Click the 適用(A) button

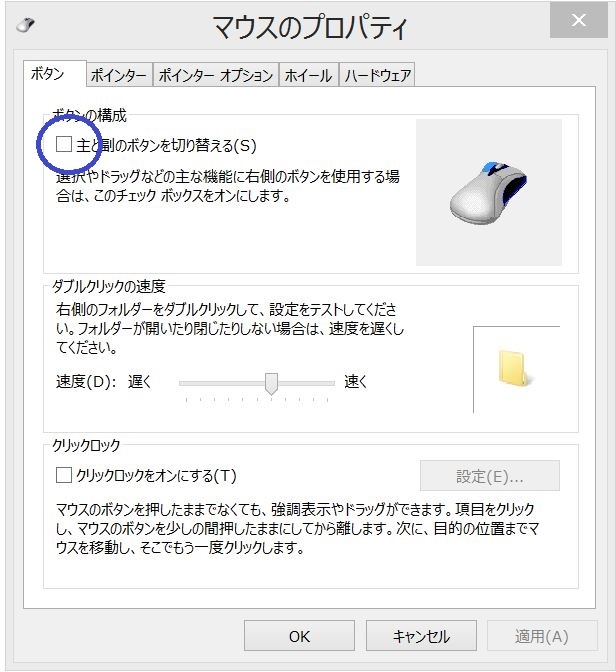542,636
